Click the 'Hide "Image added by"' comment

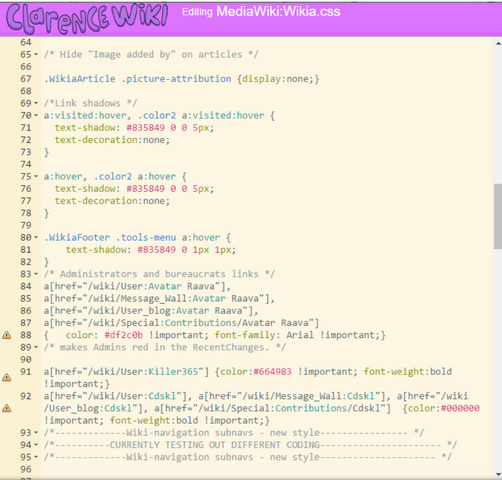(151, 54)
